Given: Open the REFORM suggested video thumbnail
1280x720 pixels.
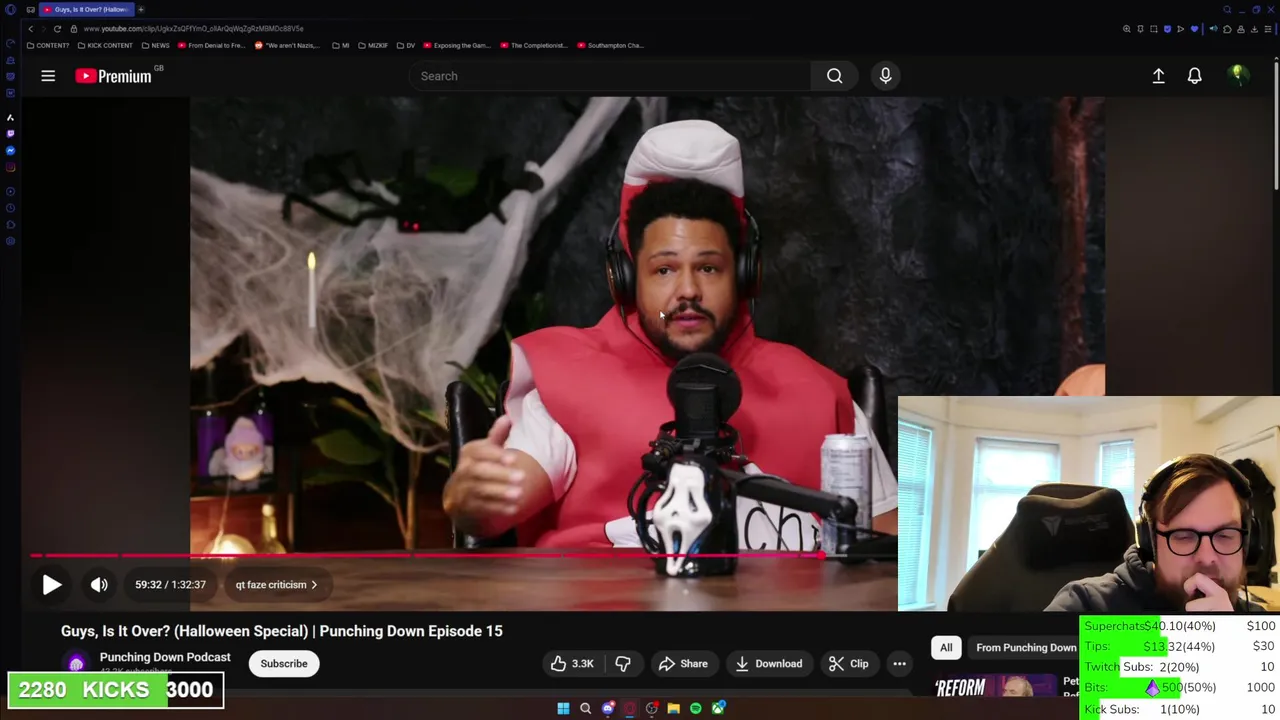Looking at the screenshot, I should 995,687.
